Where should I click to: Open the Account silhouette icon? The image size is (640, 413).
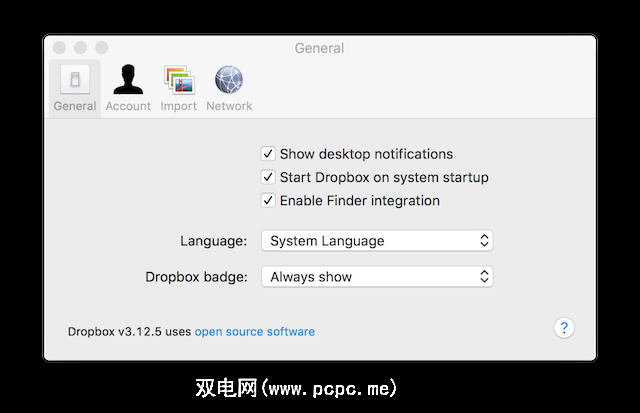128,80
